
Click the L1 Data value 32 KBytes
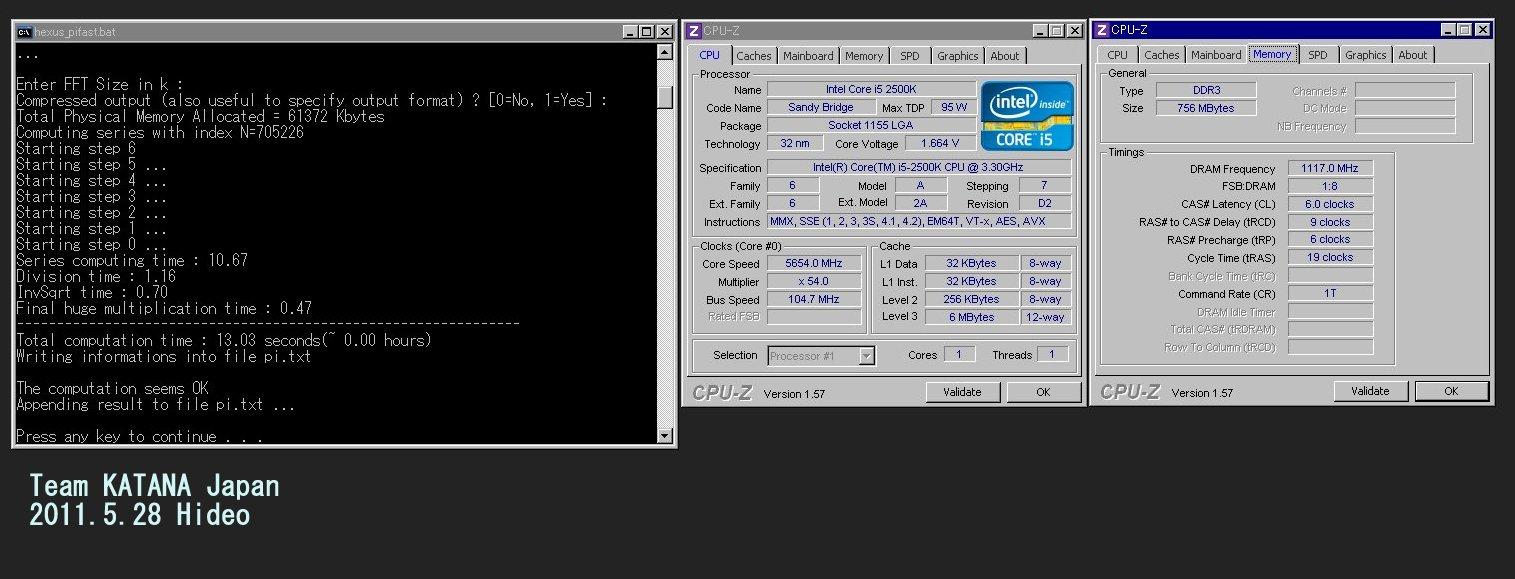[971, 264]
